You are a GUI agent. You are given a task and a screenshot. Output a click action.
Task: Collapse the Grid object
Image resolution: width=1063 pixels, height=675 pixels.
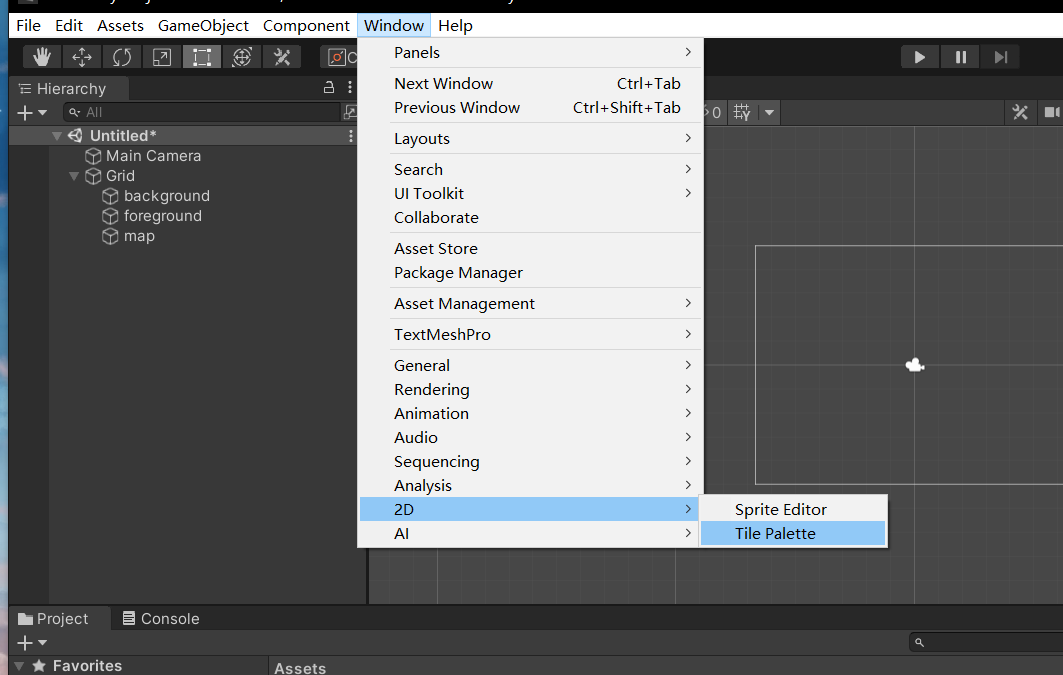point(74,176)
